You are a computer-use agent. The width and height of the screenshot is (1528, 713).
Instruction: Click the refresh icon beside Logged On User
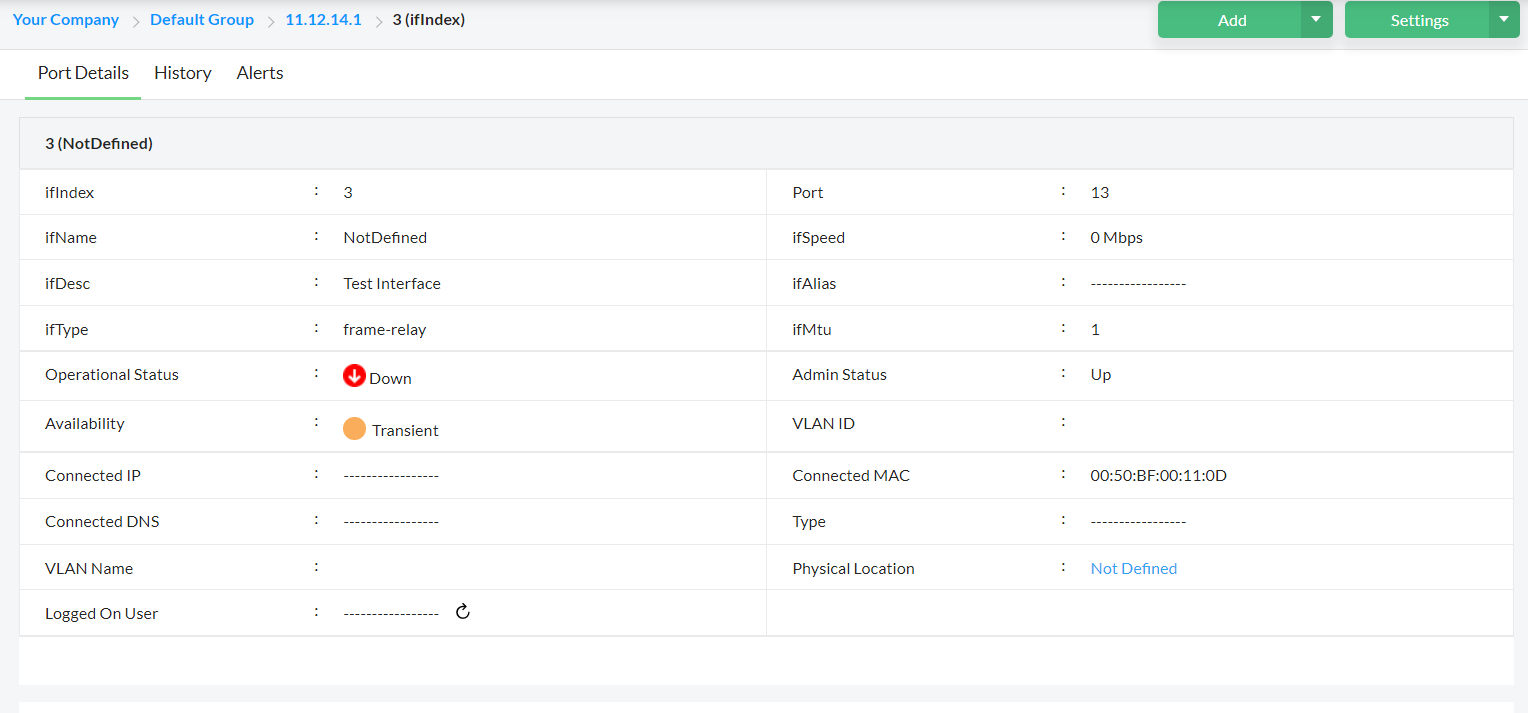463,612
